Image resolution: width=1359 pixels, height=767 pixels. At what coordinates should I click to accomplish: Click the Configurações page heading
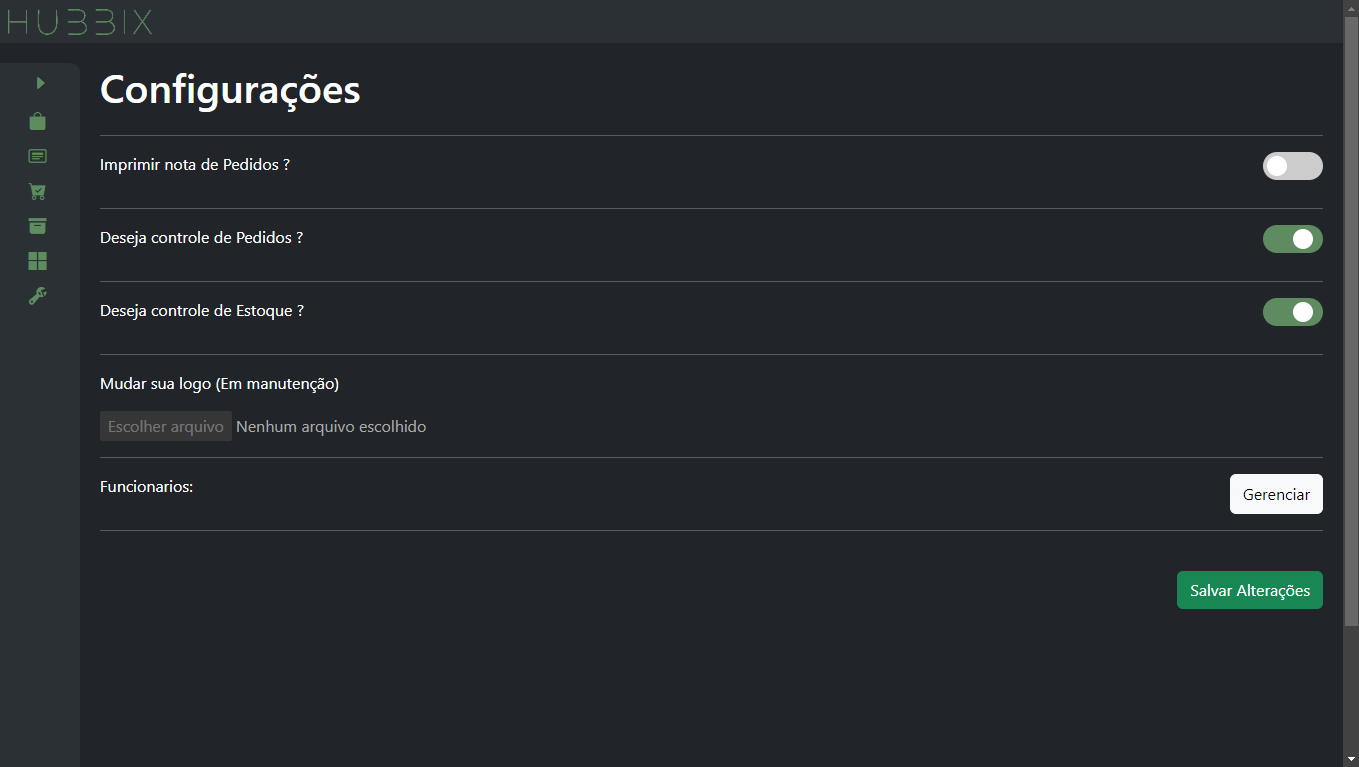tap(230, 90)
